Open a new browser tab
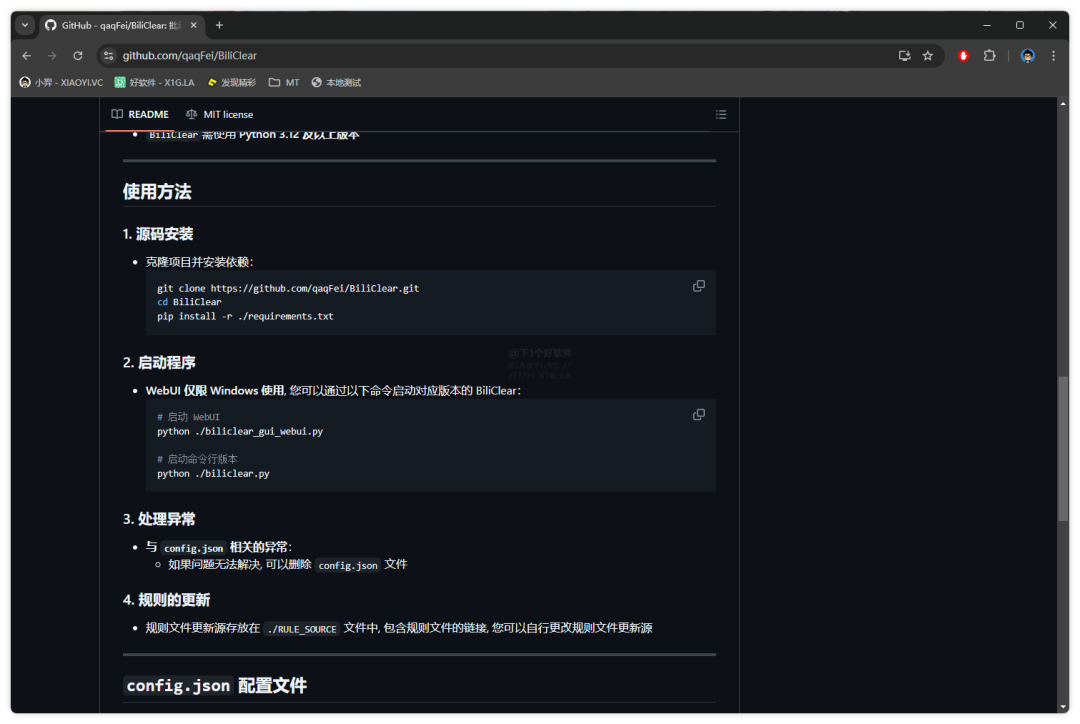1080x724 pixels. pyautogui.click(x=219, y=25)
